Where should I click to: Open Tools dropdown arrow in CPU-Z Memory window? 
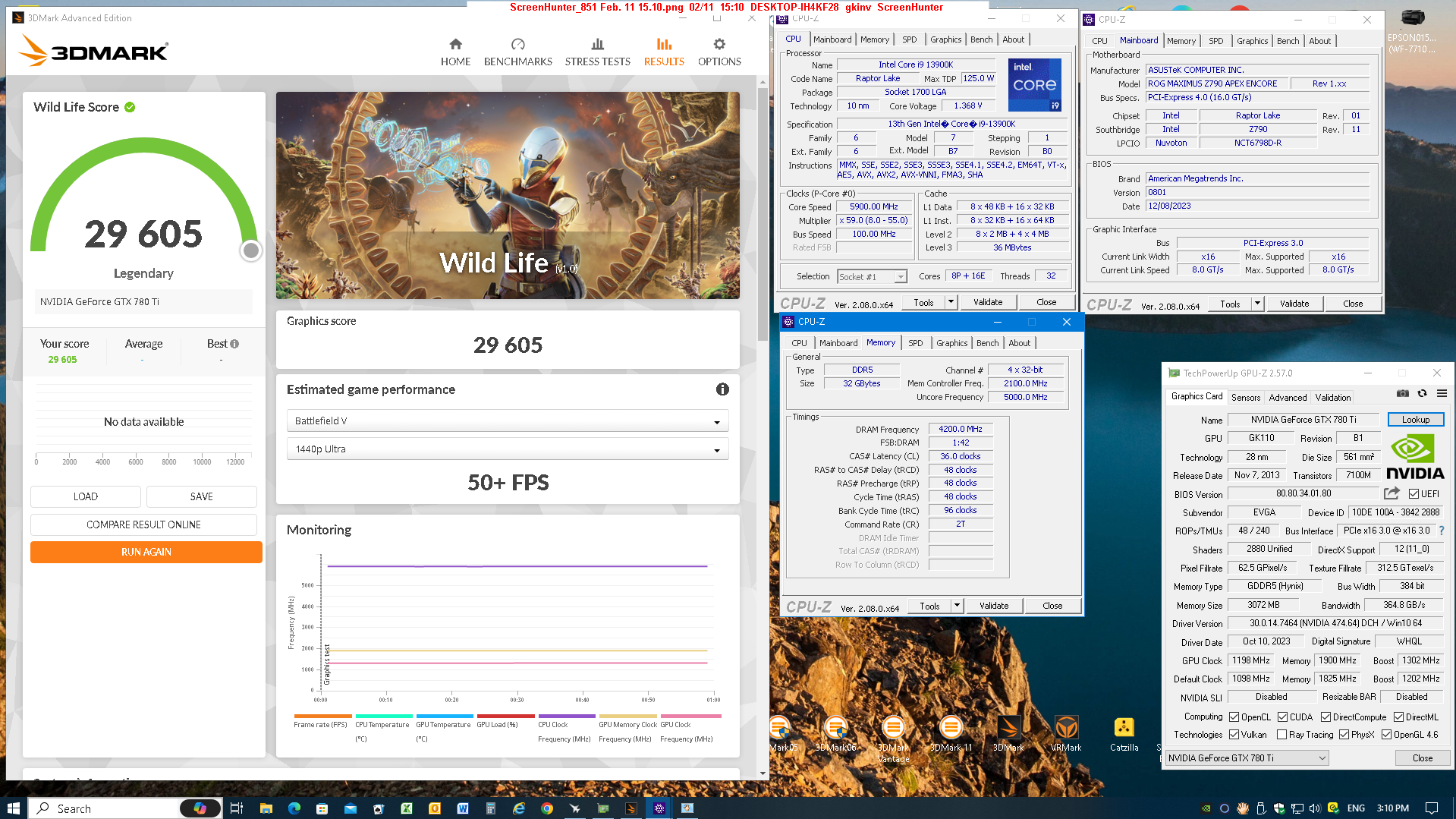(x=956, y=606)
